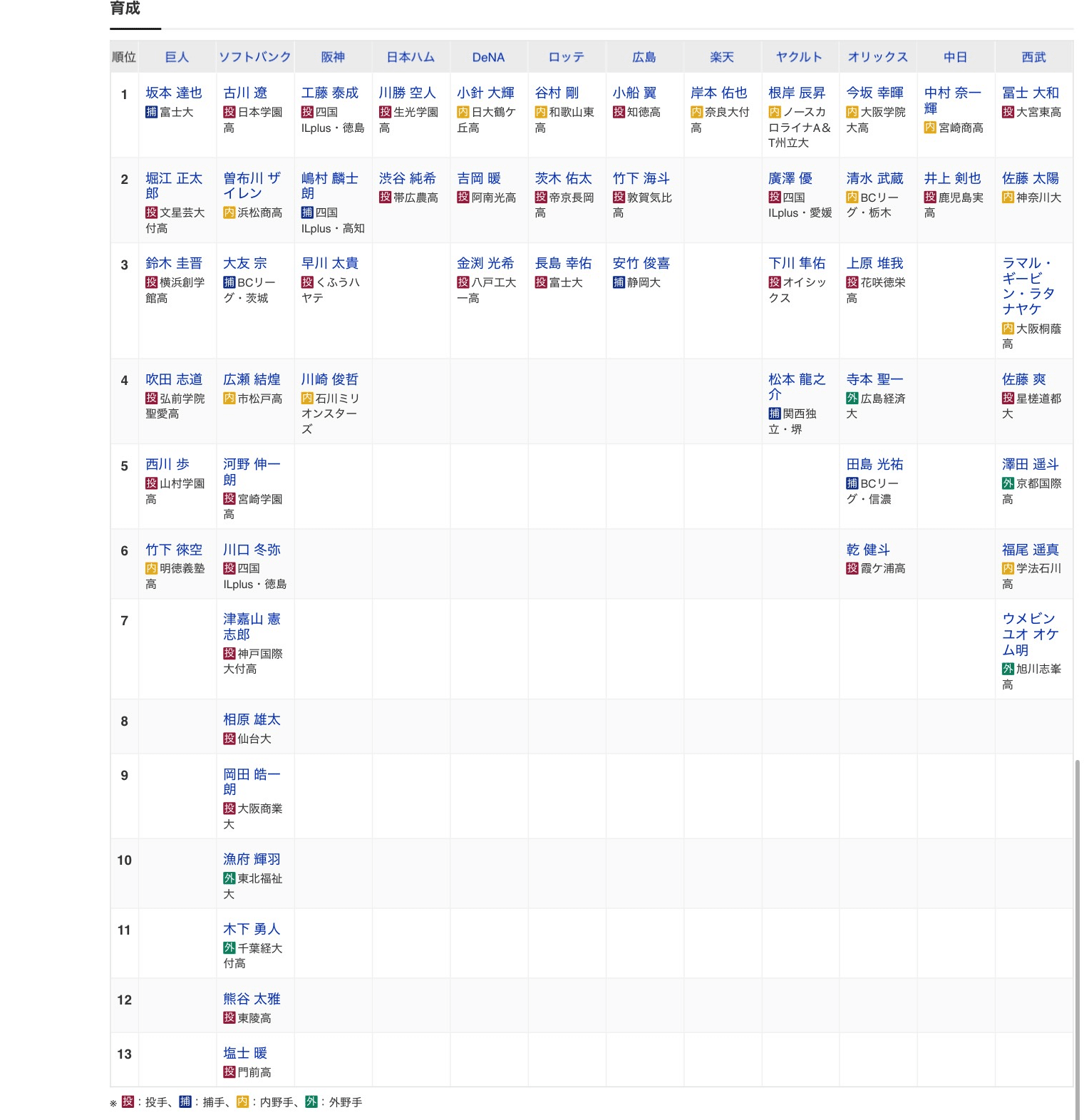Open the 西武 team header link
Viewport: 1084px width, 1120px height.
click(1033, 57)
